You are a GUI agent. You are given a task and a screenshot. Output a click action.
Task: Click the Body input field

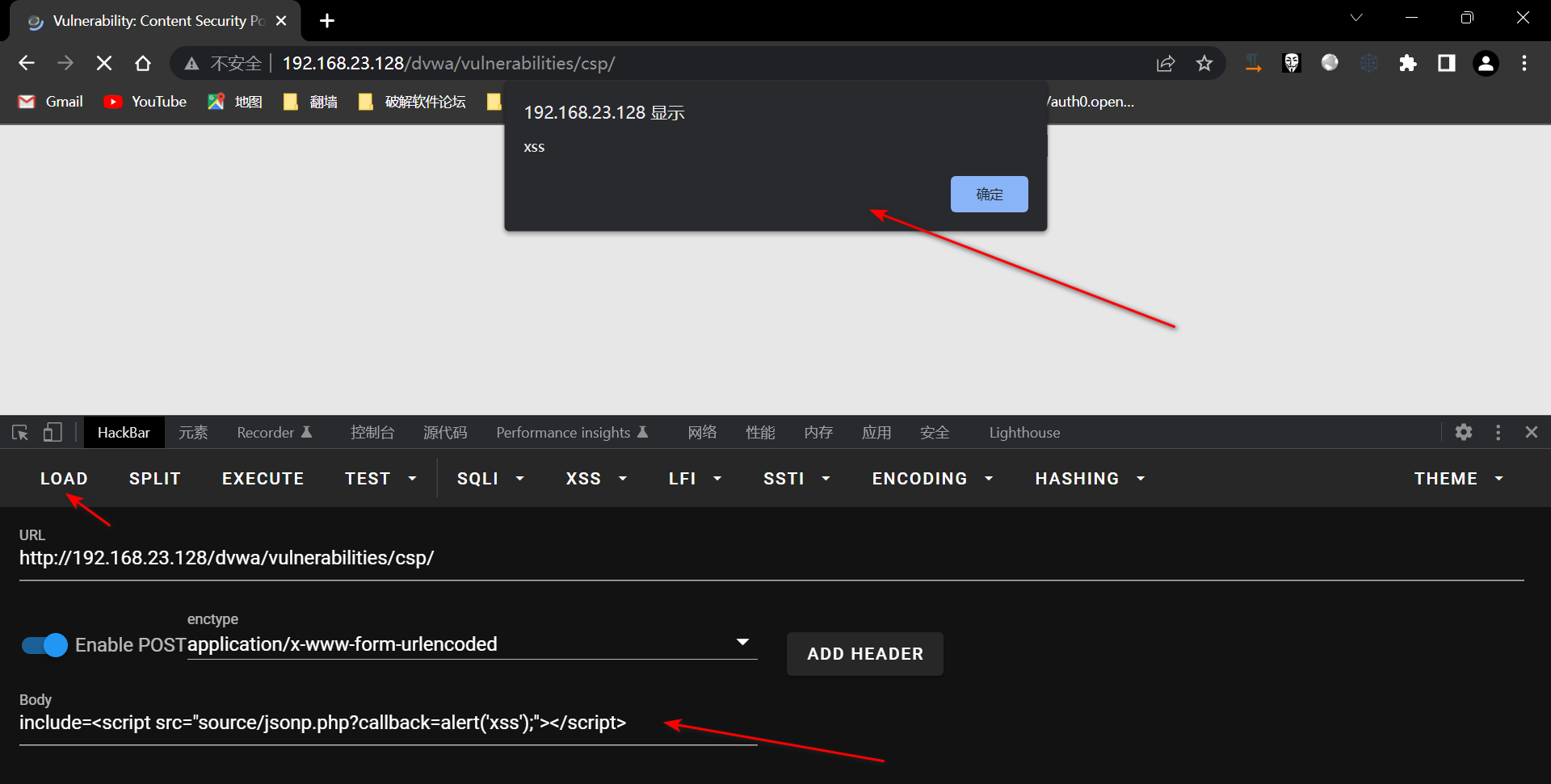pyautogui.click(x=388, y=723)
